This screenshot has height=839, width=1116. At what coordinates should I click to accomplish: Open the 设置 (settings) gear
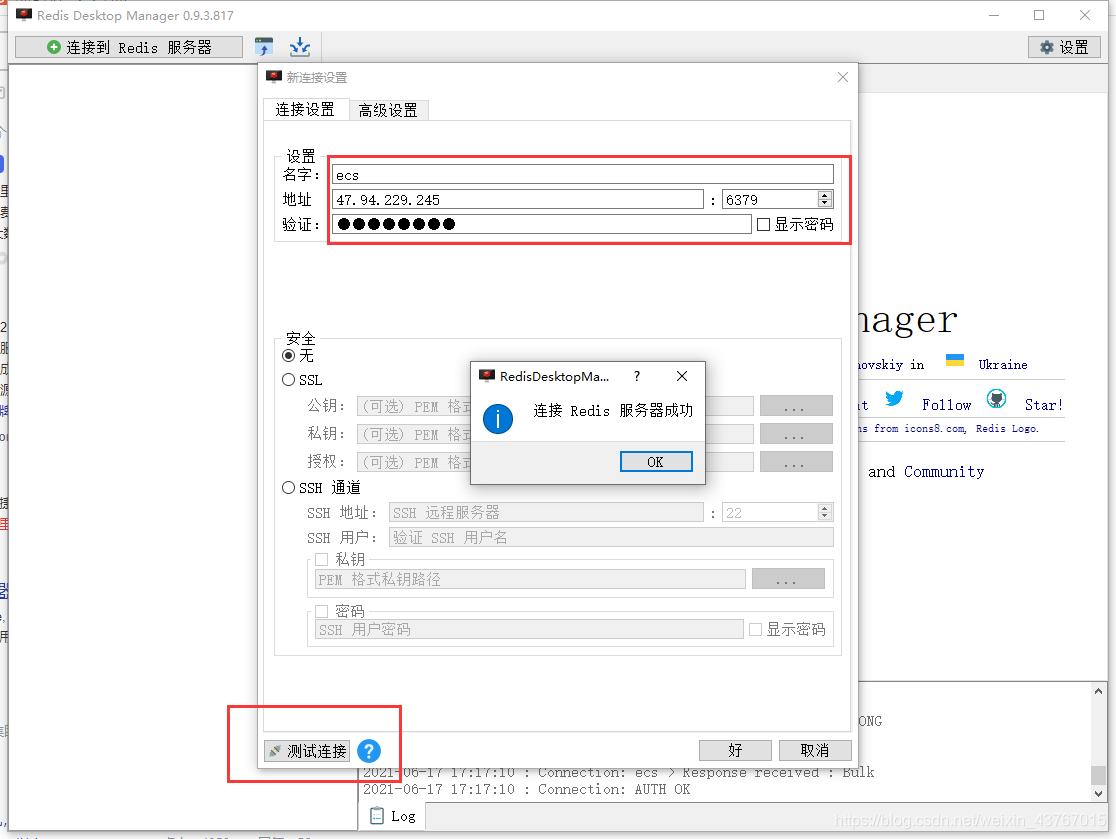point(1063,46)
